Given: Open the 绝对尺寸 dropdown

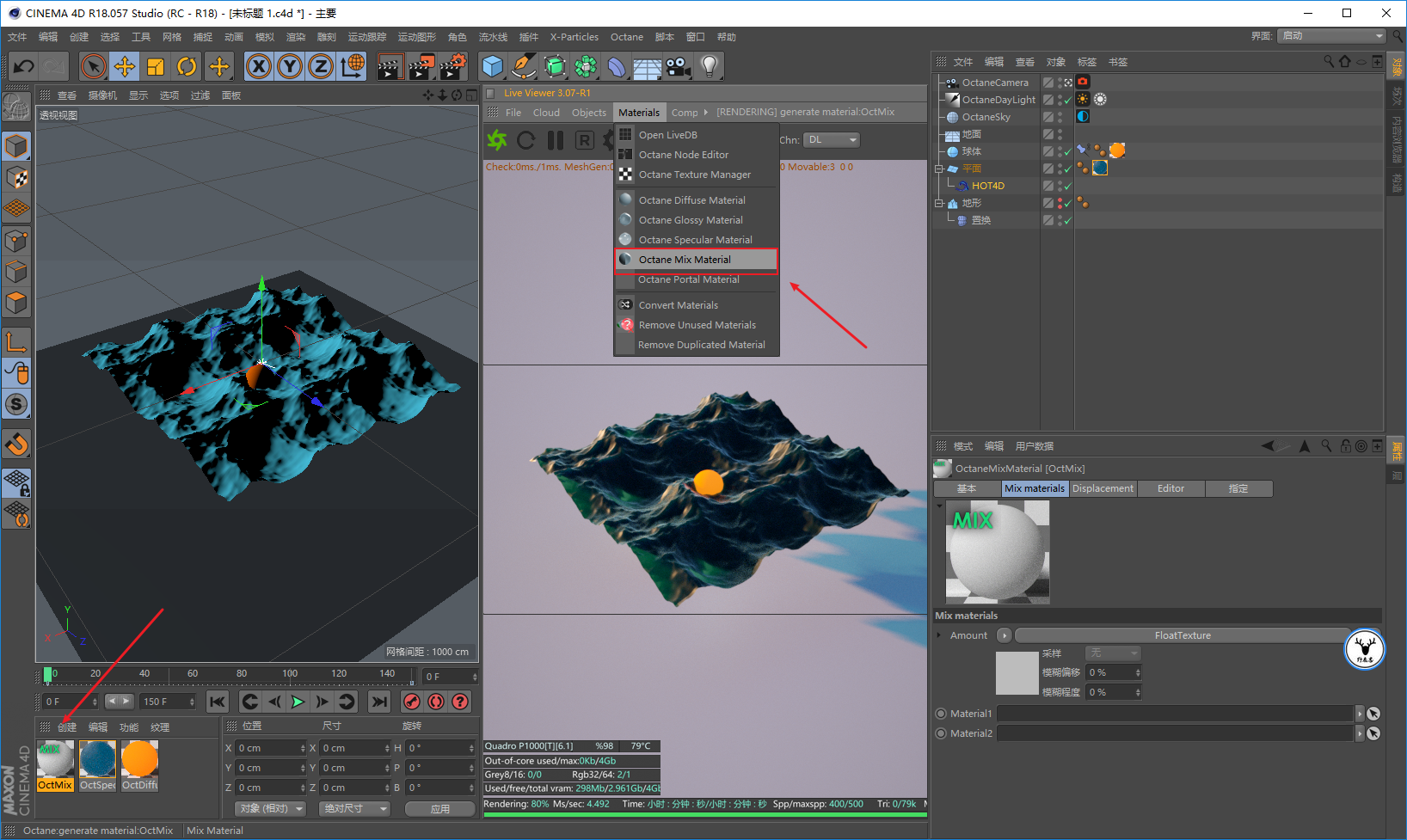Looking at the screenshot, I should pos(355,809).
